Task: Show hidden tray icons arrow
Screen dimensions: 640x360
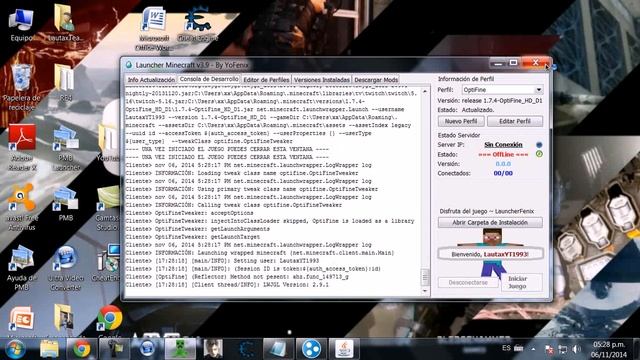Action: [x=533, y=349]
